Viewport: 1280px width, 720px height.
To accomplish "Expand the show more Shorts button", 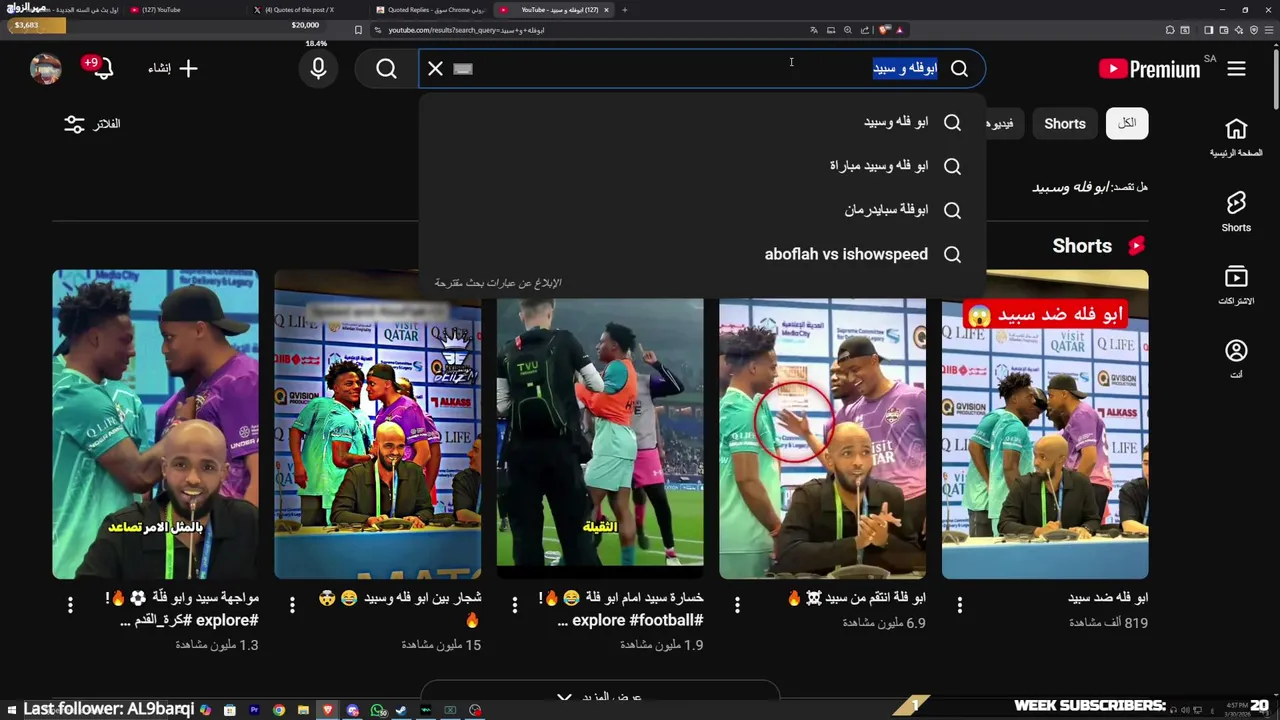I will 600,696.
